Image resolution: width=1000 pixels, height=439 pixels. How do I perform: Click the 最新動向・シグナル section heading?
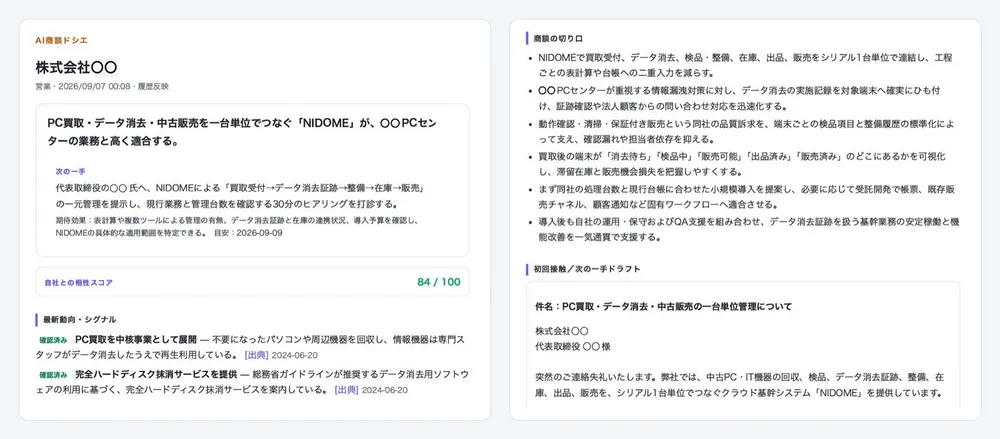click(79, 319)
